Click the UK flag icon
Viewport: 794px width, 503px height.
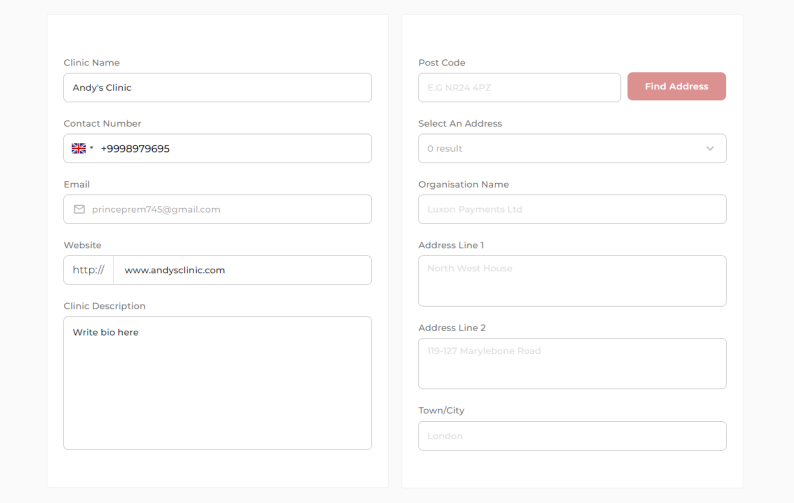79,148
